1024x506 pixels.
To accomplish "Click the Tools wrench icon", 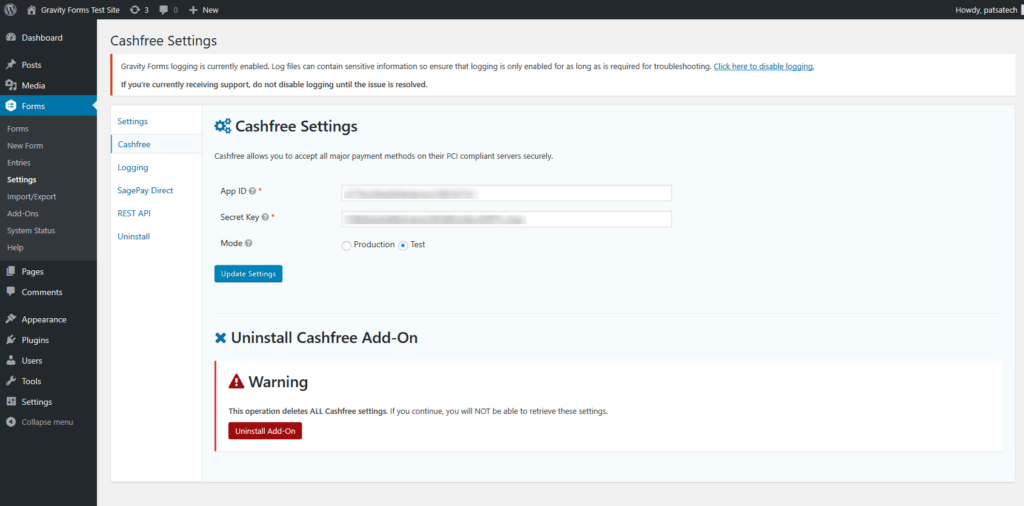I will click(x=10, y=381).
